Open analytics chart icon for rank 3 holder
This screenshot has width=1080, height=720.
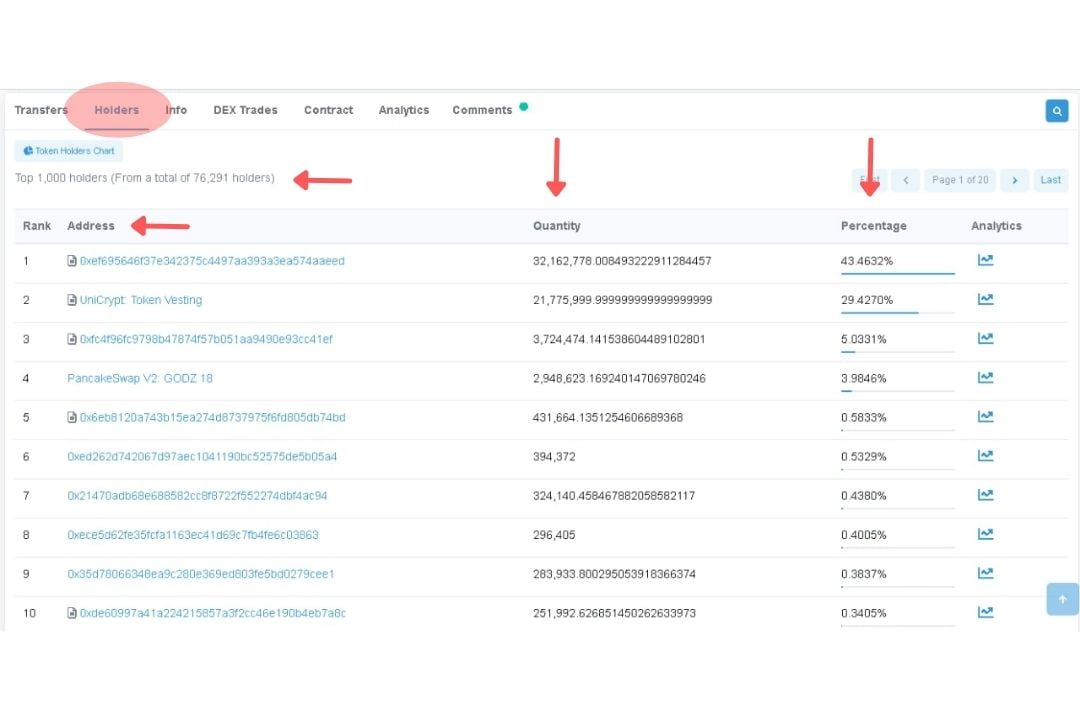[986, 339]
